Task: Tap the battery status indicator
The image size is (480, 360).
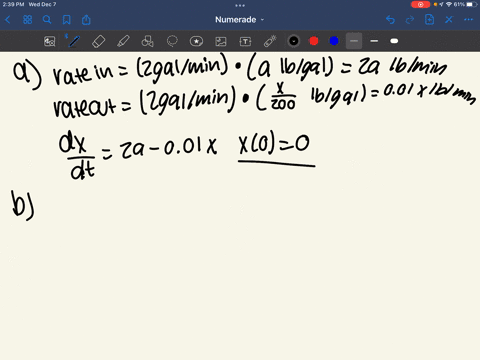Action: tap(472, 4)
